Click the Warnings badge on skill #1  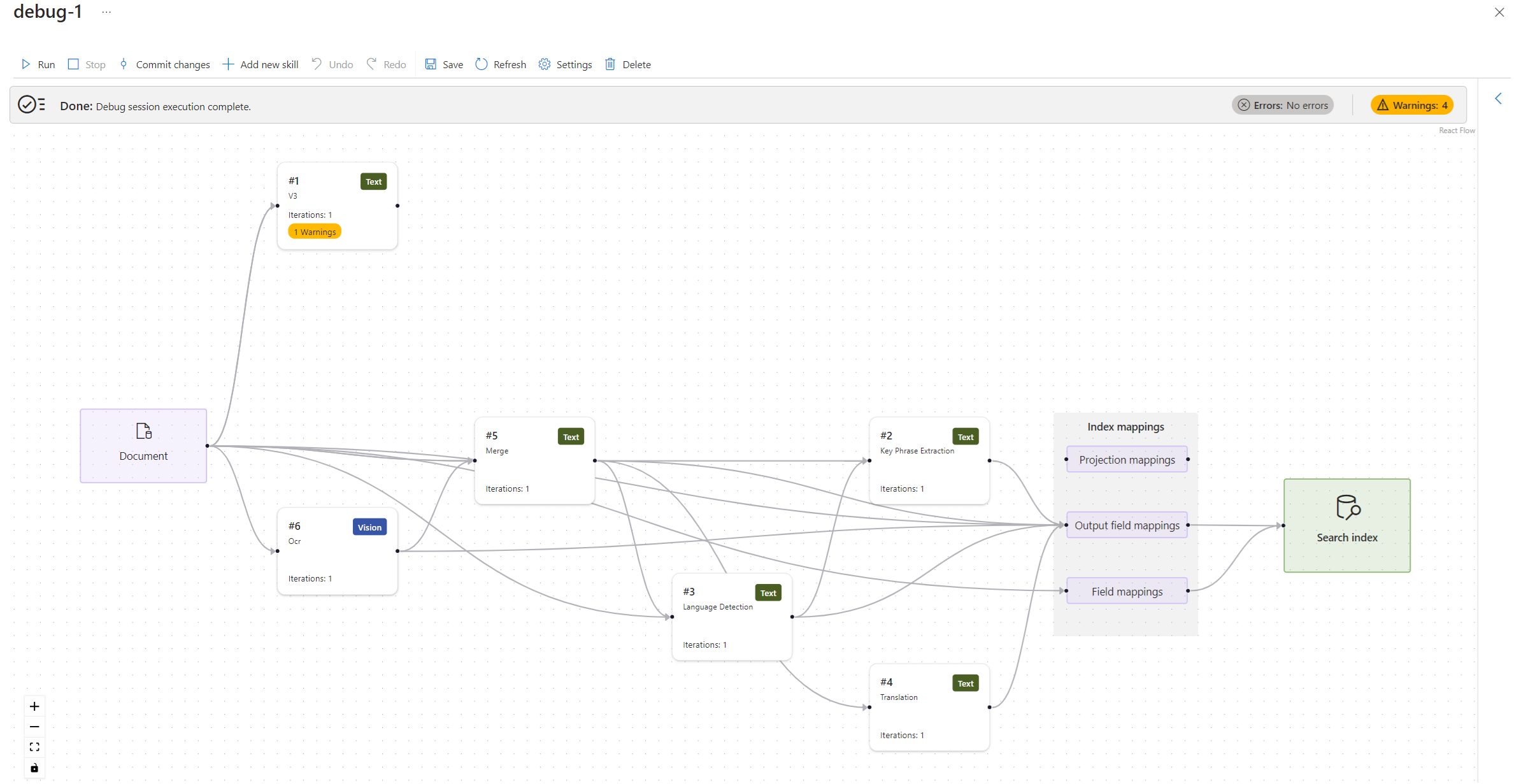314,232
